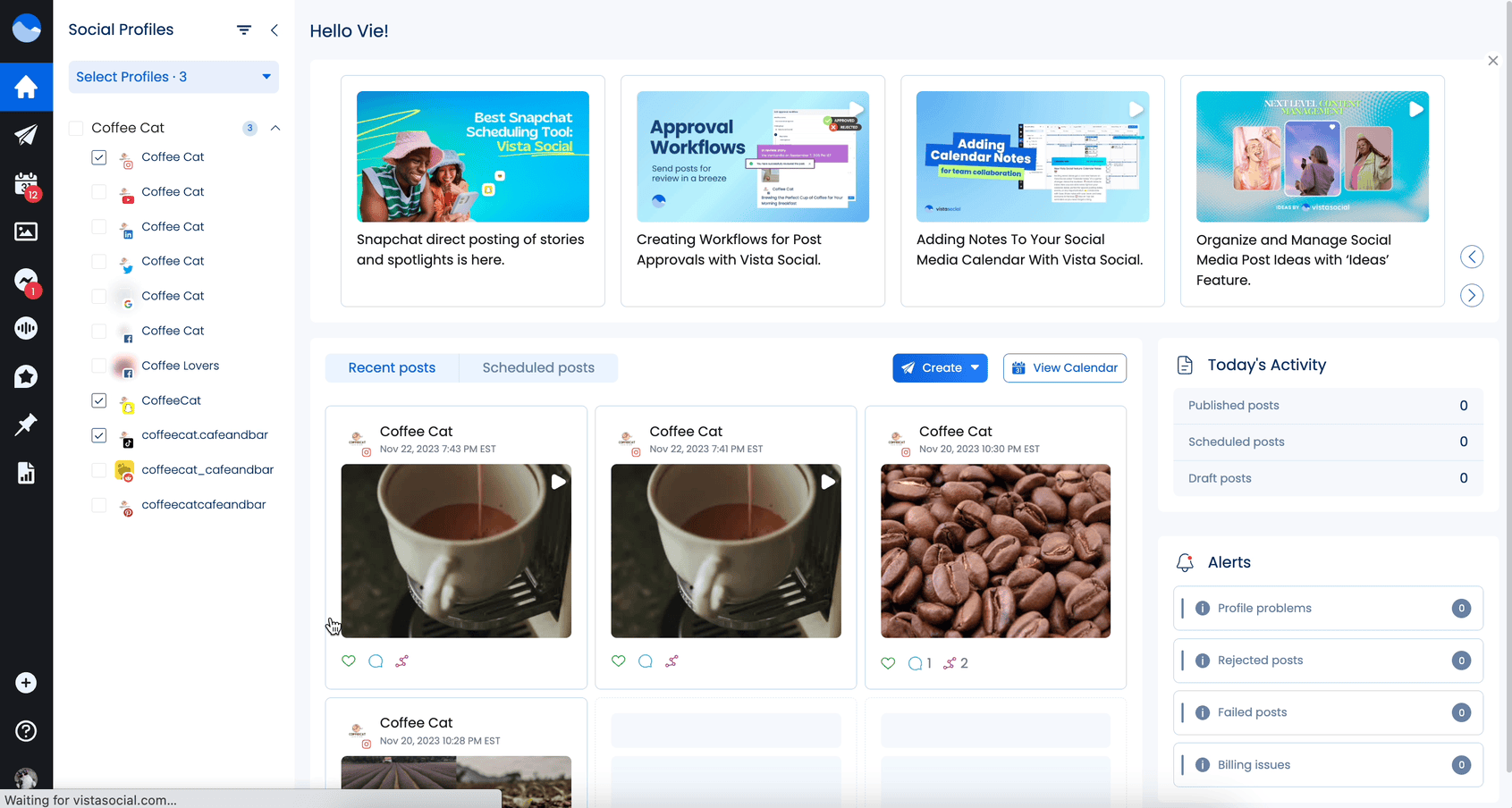Uncheck the Coffee Cat Instagram profile
1512x808 pixels.
(x=99, y=157)
